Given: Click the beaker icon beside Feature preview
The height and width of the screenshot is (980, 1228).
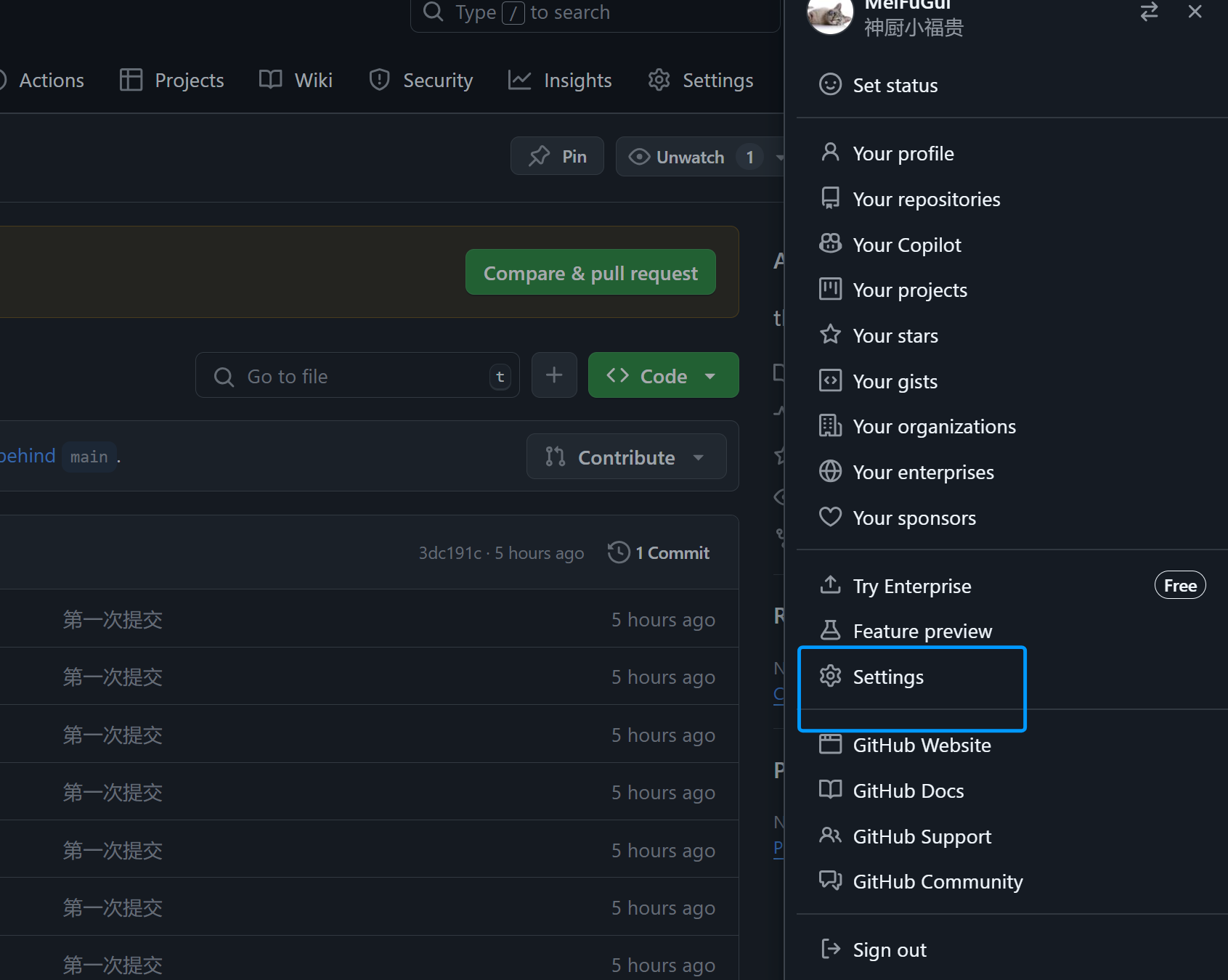Looking at the screenshot, I should [830, 630].
